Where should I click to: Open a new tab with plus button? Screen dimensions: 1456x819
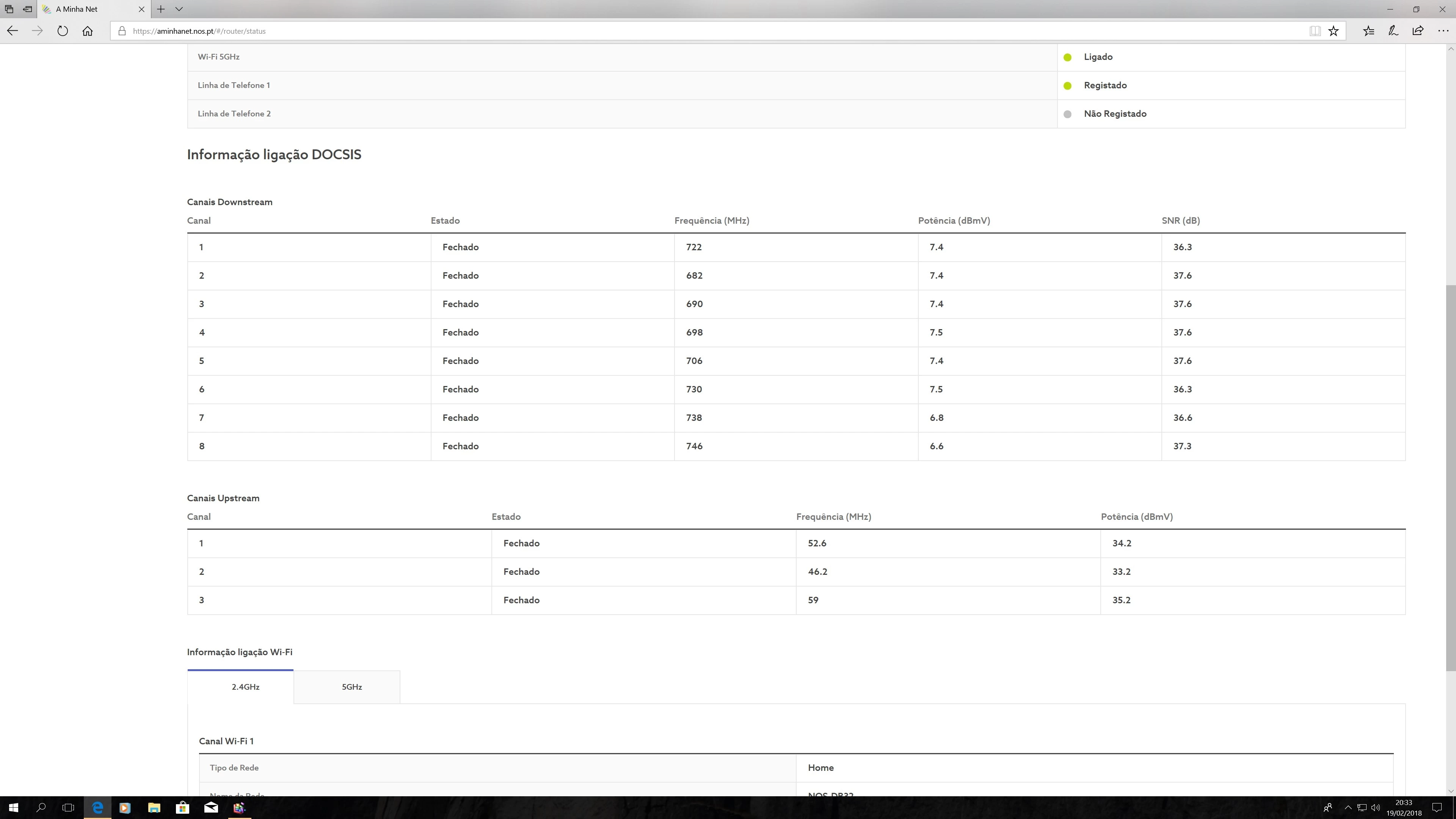(x=161, y=9)
